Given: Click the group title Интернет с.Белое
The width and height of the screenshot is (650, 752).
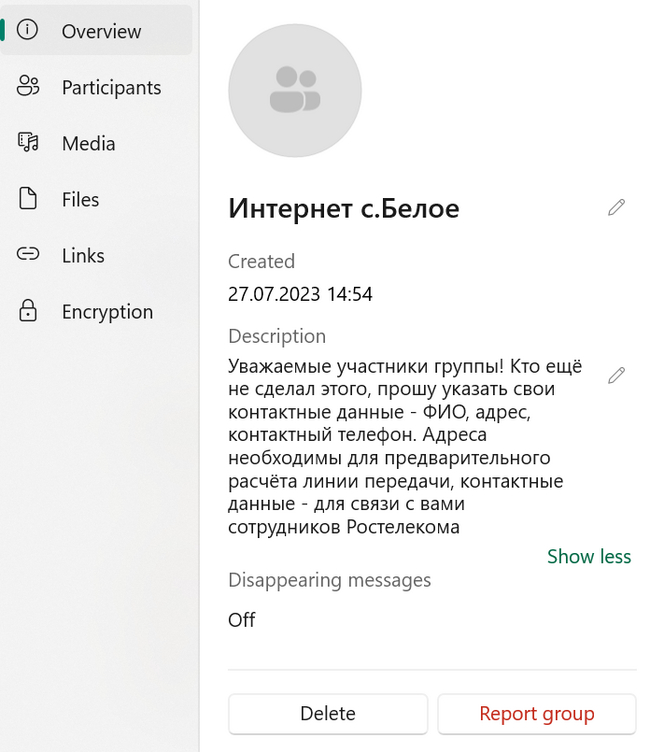Looking at the screenshot, I should 343,208.
